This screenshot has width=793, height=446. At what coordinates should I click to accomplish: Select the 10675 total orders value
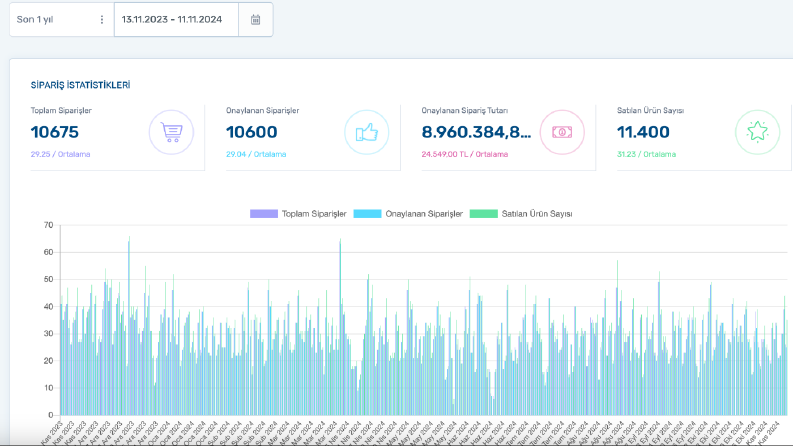(55, 132)
